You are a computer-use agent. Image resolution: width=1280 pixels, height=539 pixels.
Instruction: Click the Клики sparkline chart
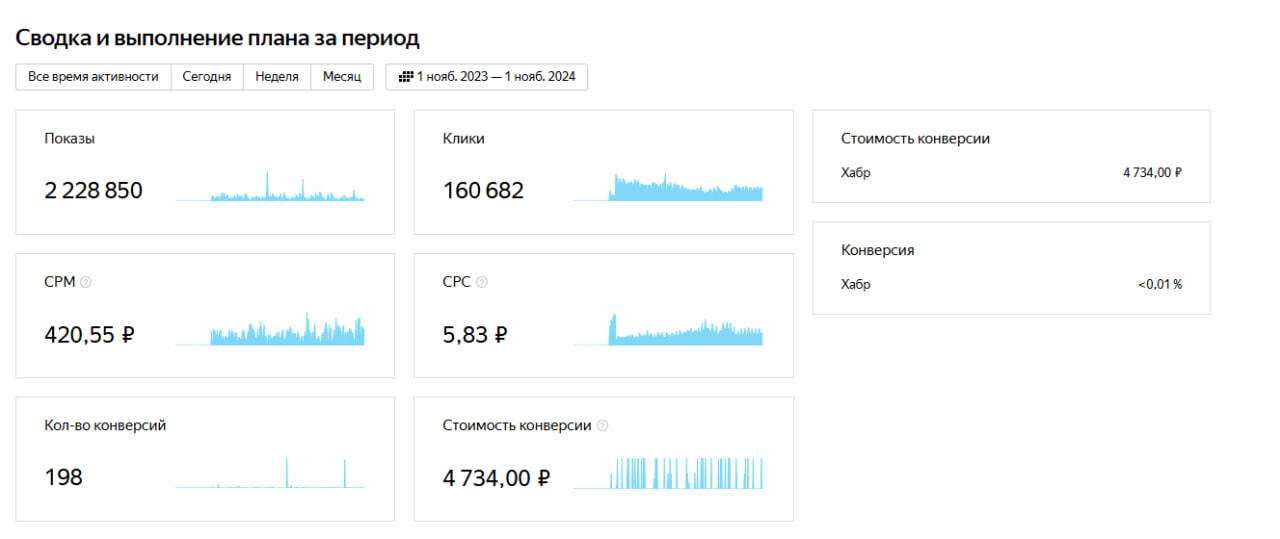[668, 188]
